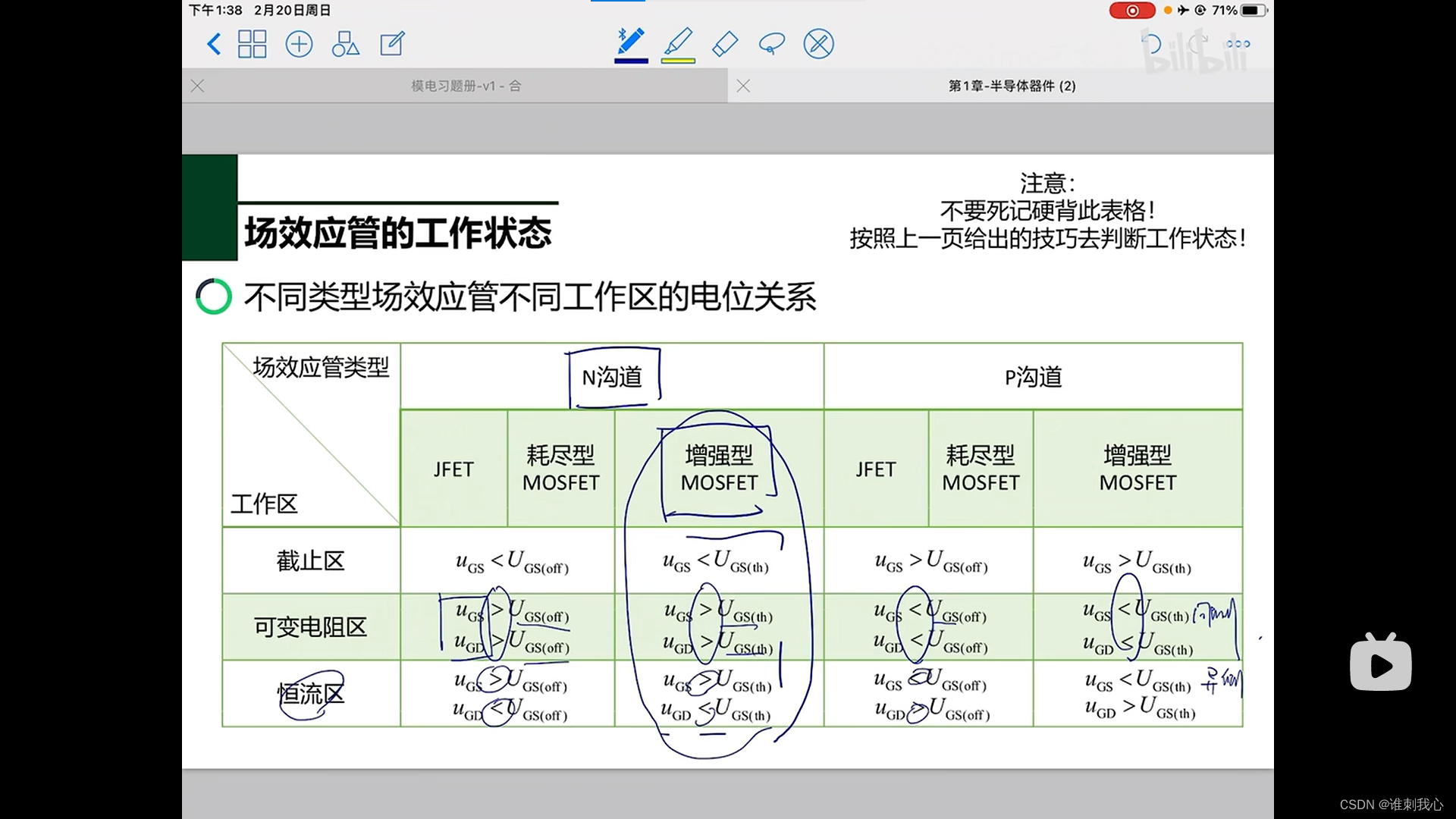Toggle the pen-disabled read-only mode icon
The width and height of the screenshot is (1456, 819).
(818, 44)
